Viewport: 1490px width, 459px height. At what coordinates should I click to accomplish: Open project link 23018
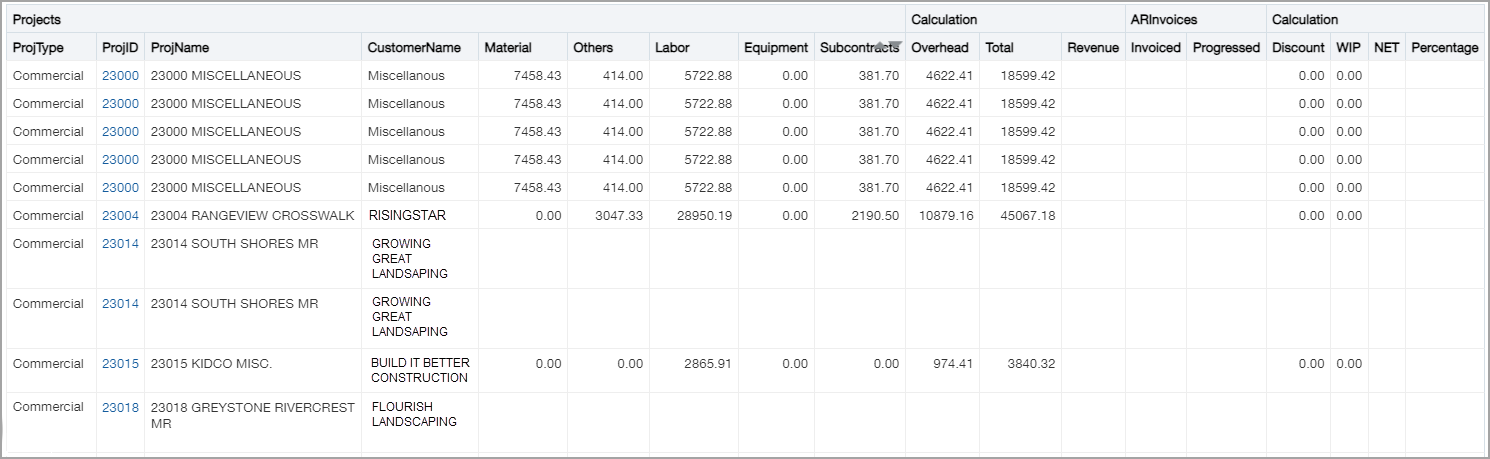[x=120, y=407]
